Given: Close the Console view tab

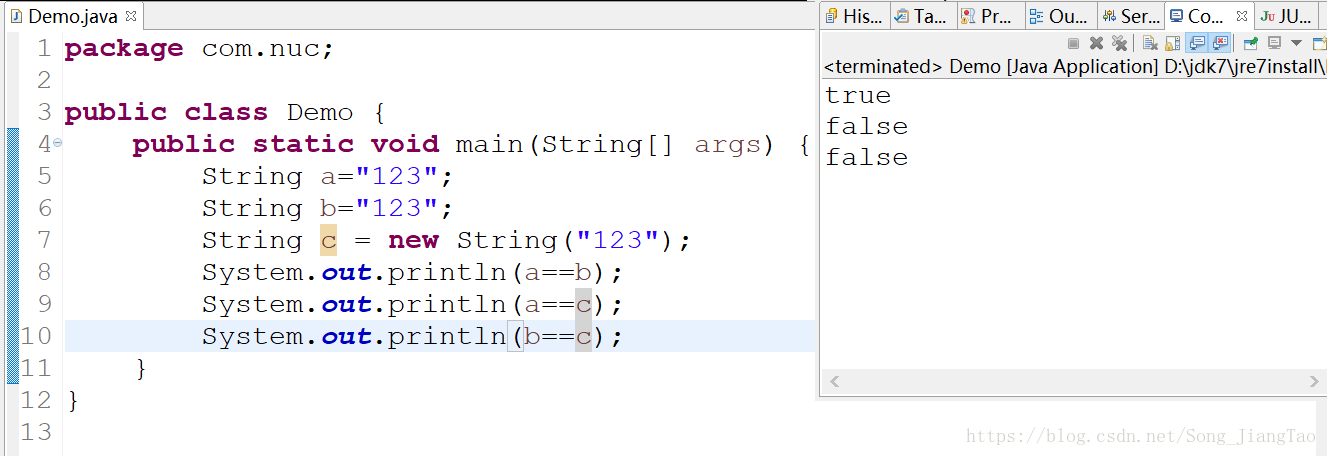Looking at the screenshot, I should (1241, 16).
